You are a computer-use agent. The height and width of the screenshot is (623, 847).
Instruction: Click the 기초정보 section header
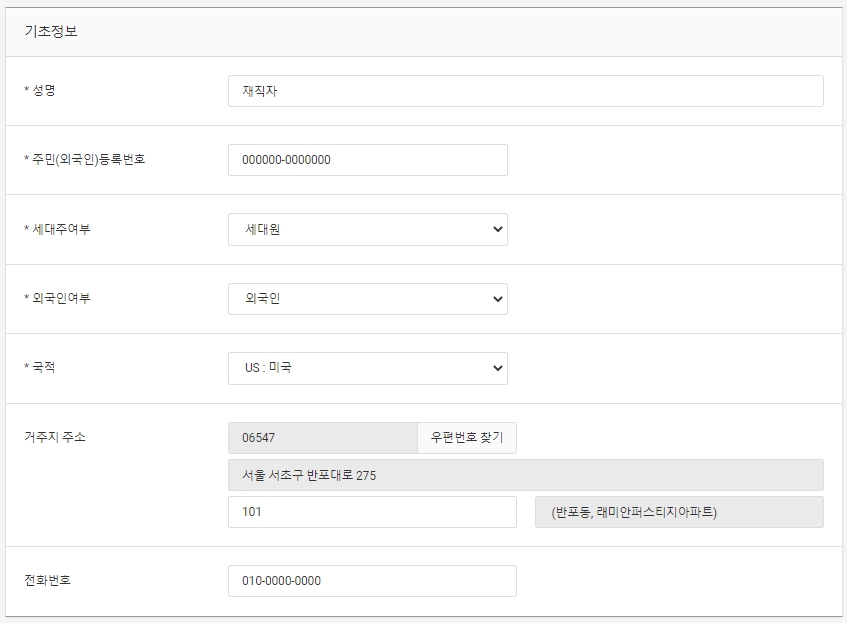pyautogui.click(x=51, y=31)
